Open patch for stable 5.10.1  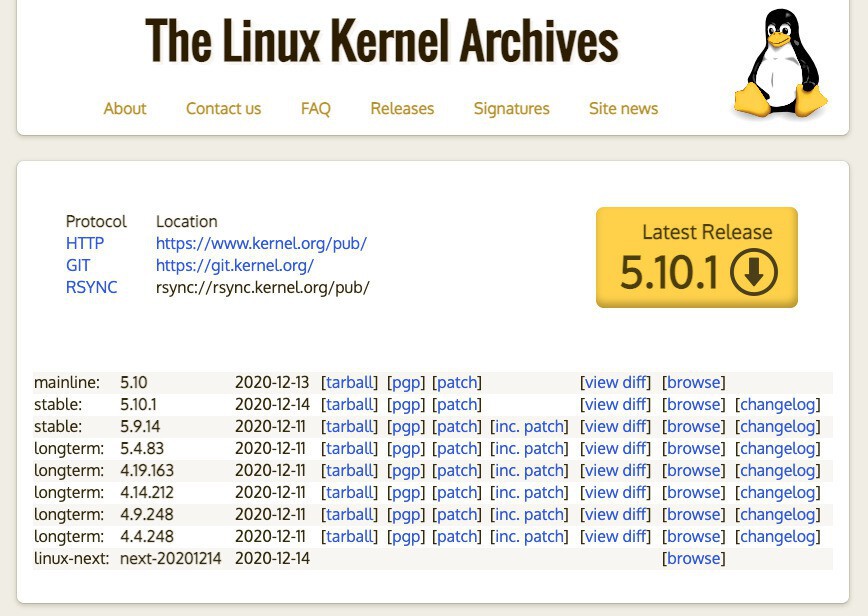[457, 405]
